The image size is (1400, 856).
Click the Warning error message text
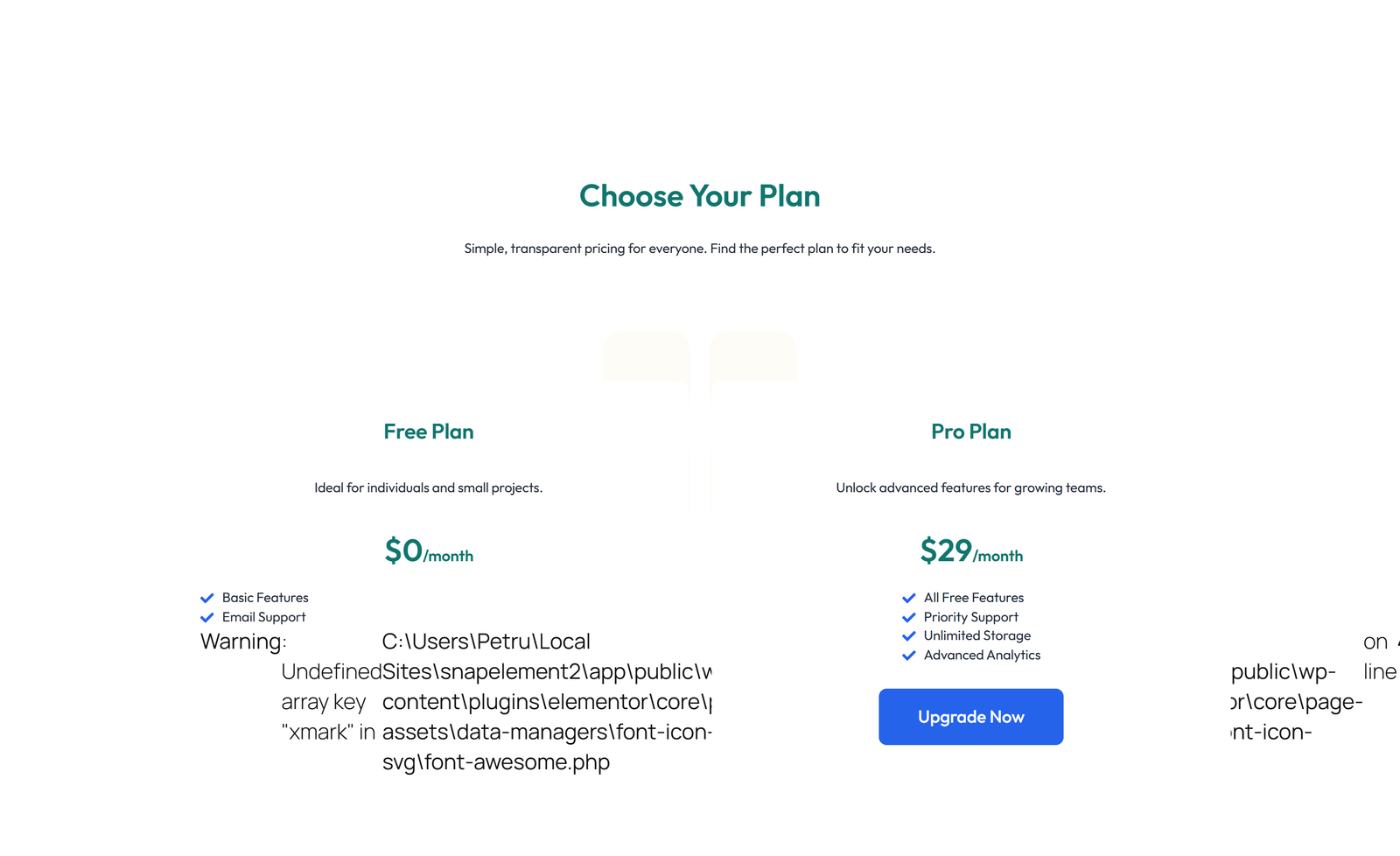tap(243, 642)
